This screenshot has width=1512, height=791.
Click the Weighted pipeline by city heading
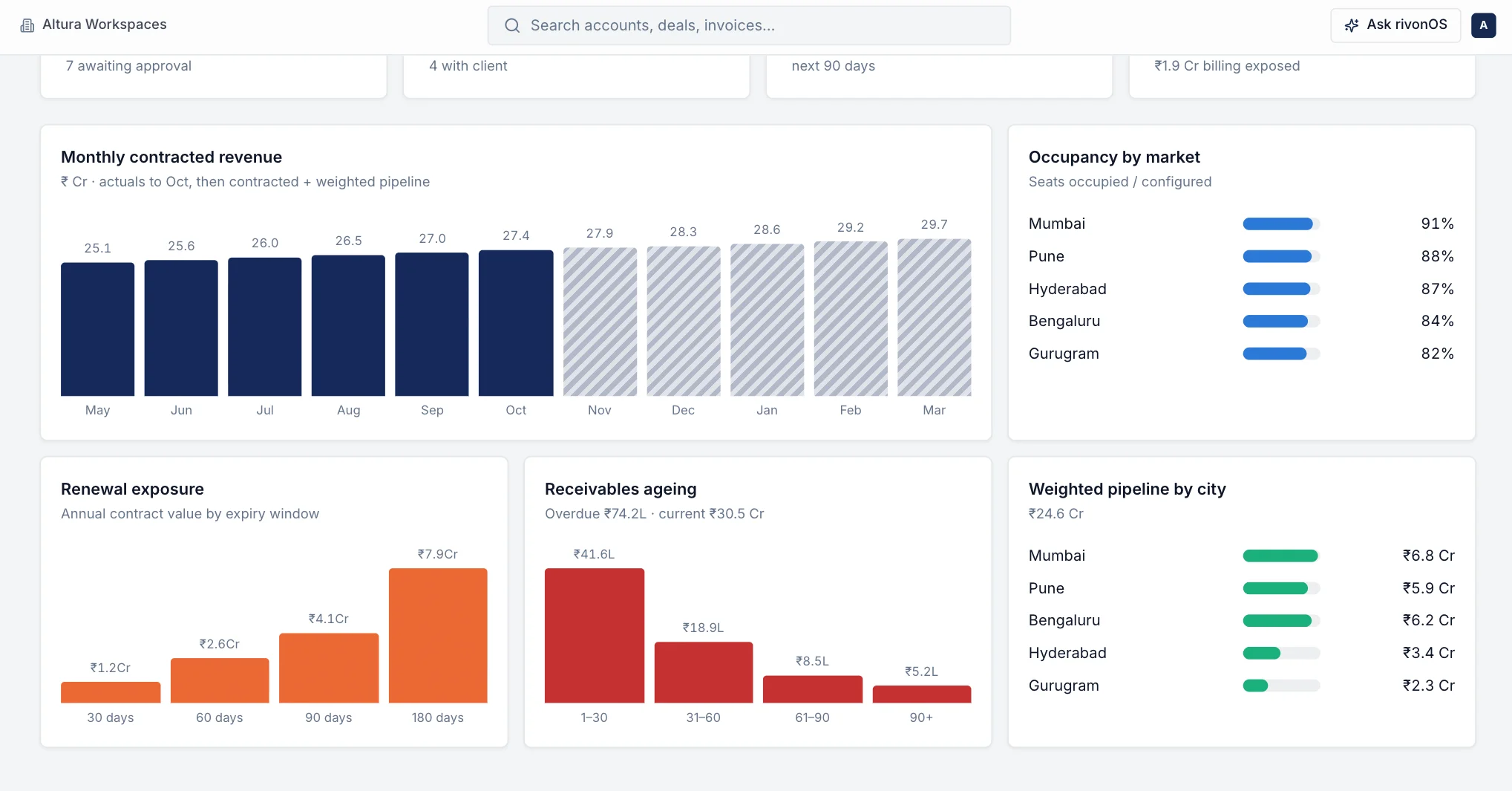pyautogui.click(x=1127, y=489)
